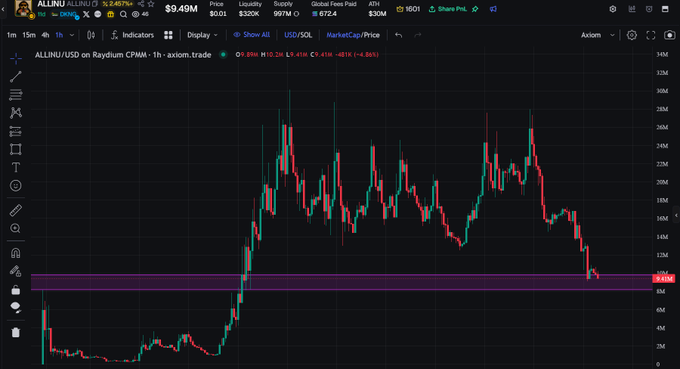
Task: Select the rectangle shape tool
Action: click(x=16, y=149)
